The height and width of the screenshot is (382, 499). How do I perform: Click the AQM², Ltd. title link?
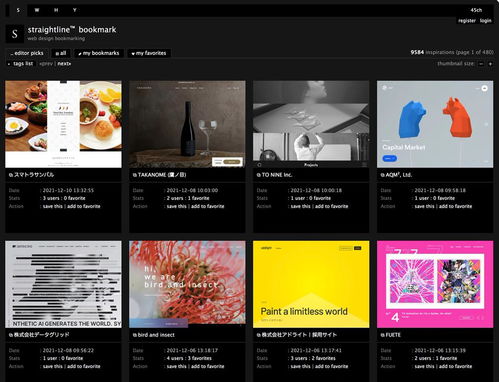coord(399,175)
